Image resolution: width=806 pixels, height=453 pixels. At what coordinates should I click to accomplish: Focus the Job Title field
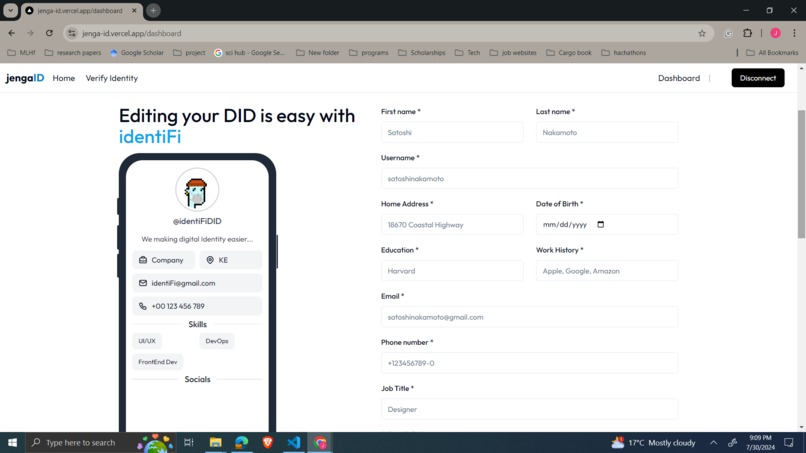(529, 409)
